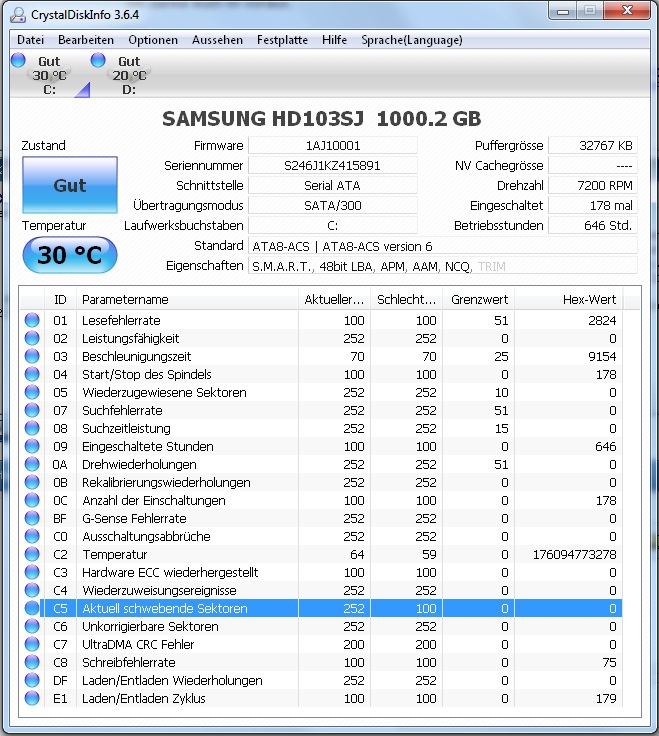Click the status orb for Ausschaltungsabbrüche row

point(32,536)
